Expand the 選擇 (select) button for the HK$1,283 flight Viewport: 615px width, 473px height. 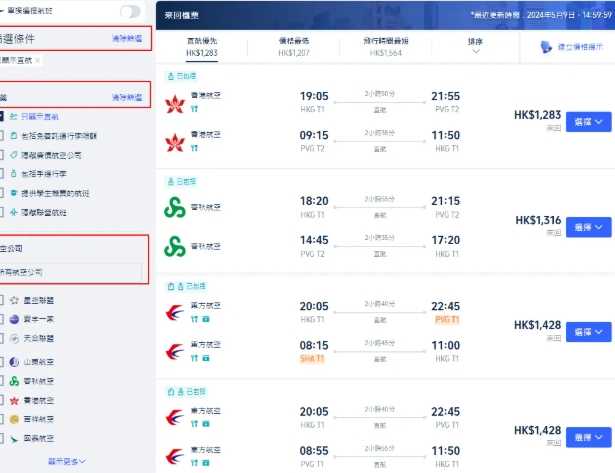pos(589,121)
